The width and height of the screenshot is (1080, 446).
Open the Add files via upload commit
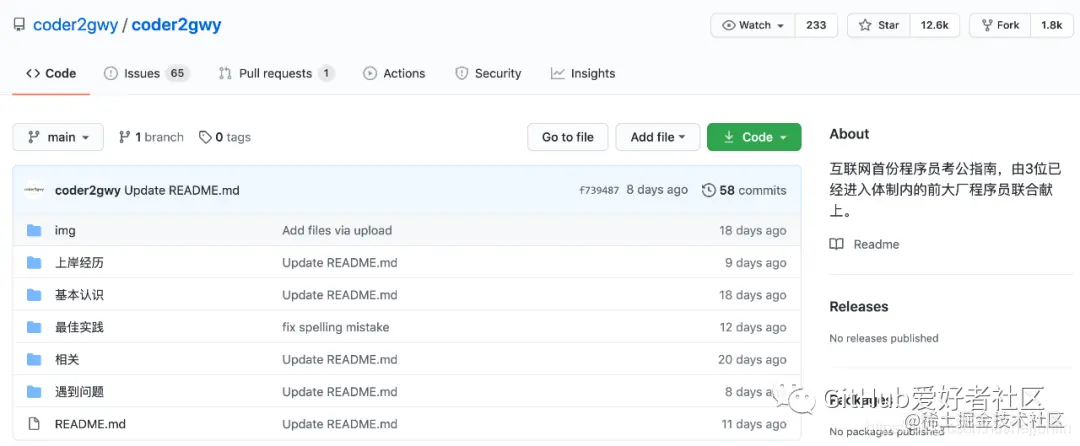coord(337,231)
